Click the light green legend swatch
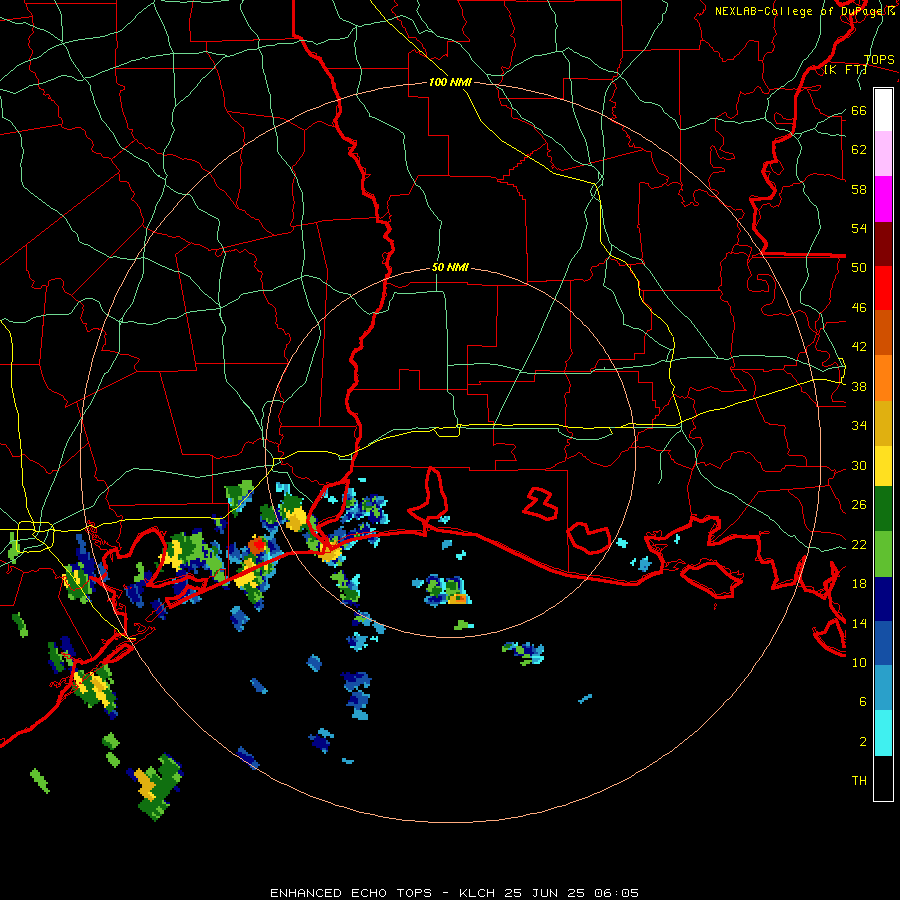 tap(883, 554)
